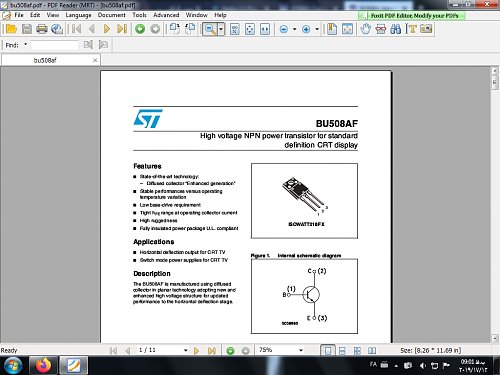Image resolution: width=500 pixels, height=375 pixels.
Task: Toggle continuous page layout in the status bar
Action: (x=342, y=351)
